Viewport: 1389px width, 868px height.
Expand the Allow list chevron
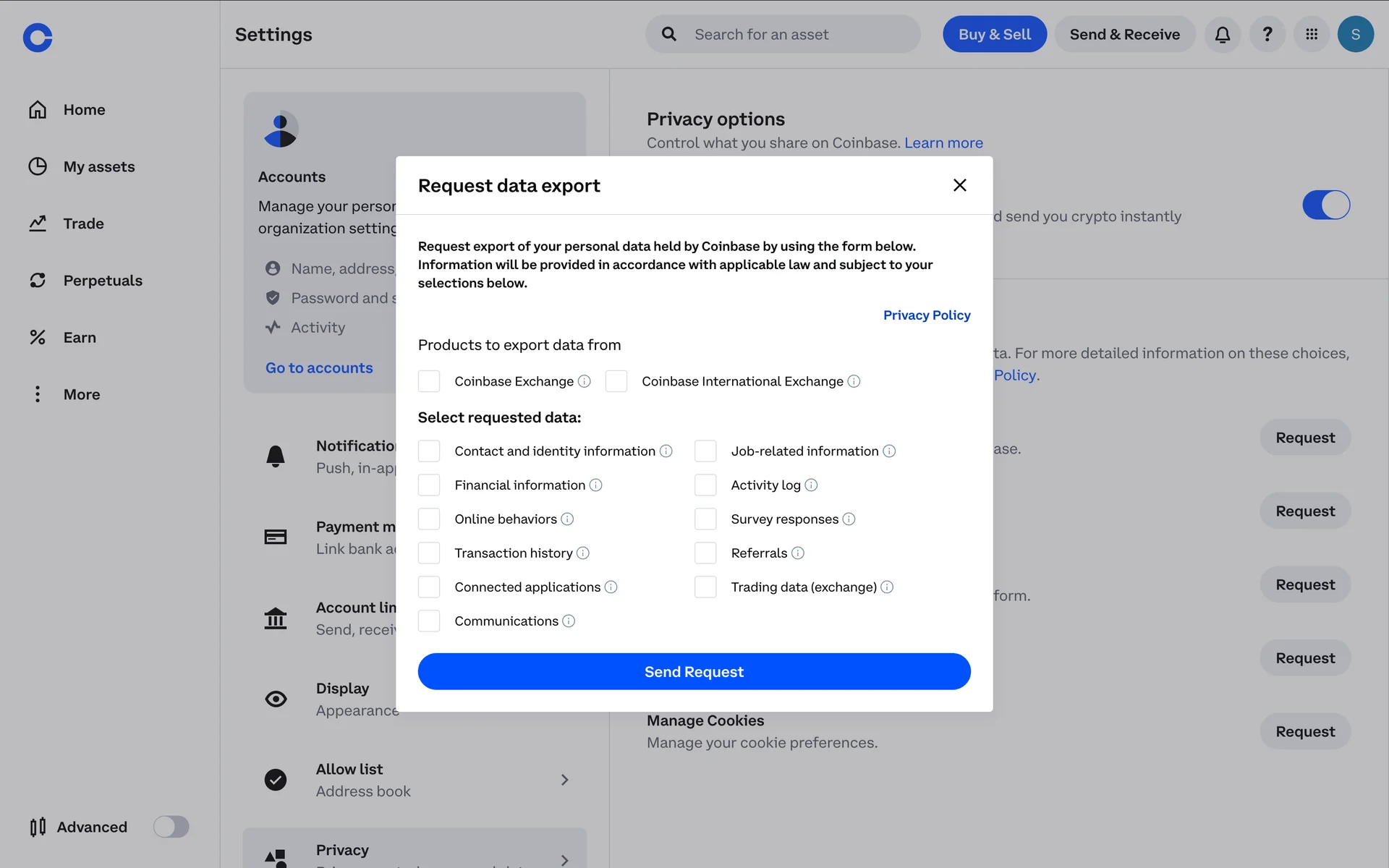[564, 780]
